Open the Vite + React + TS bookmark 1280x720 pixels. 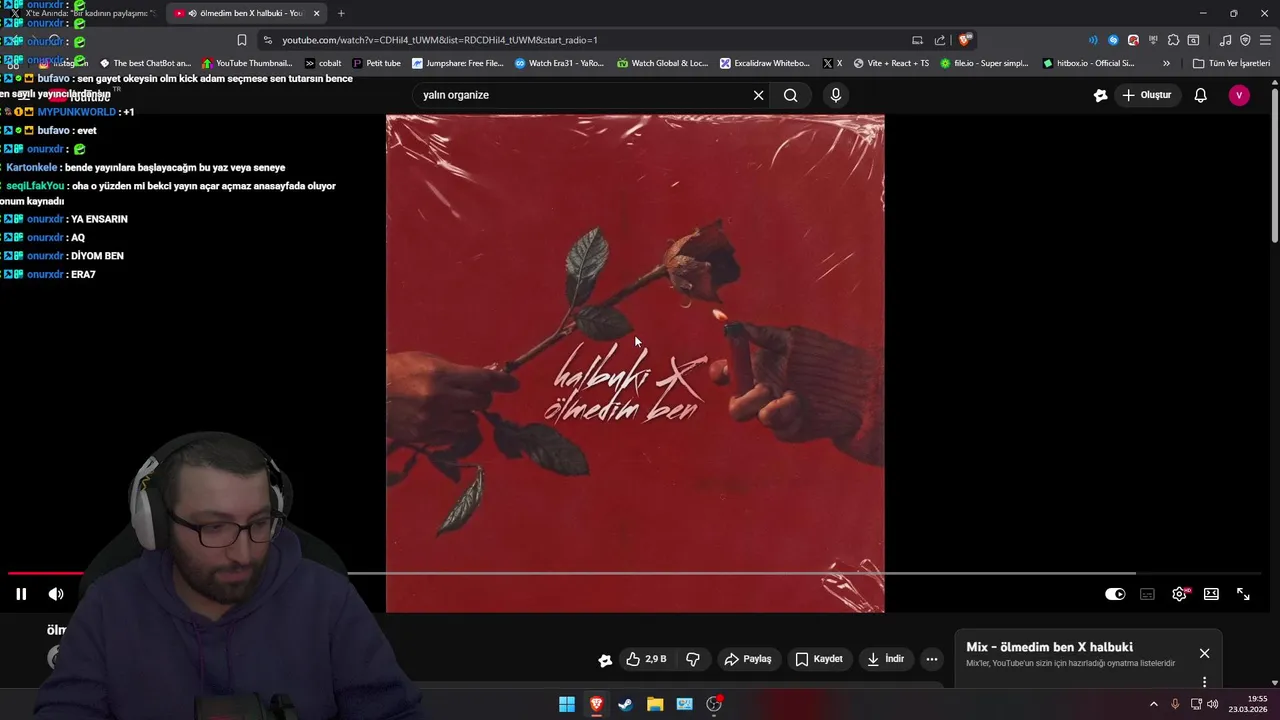[x=891, y=63]
